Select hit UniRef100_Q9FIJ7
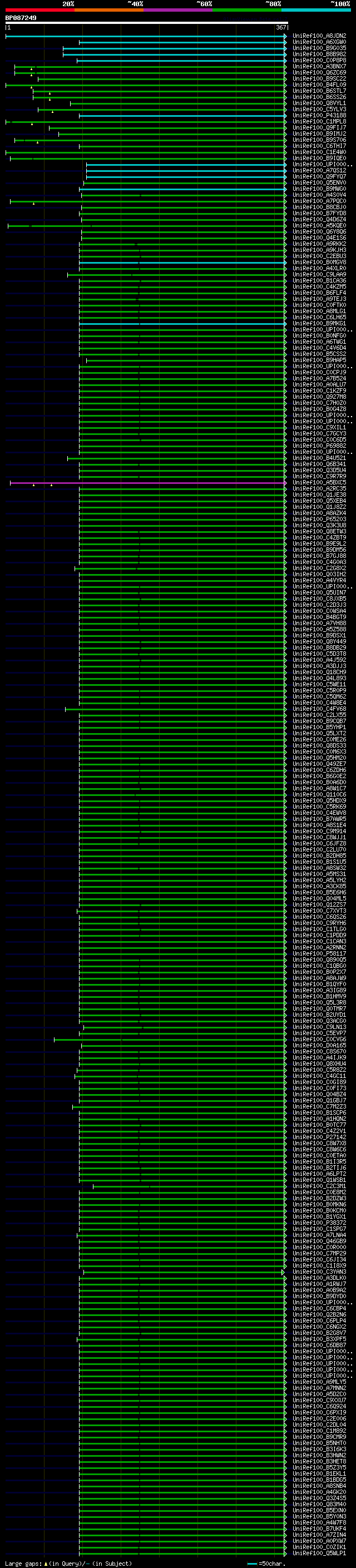Viewport: 356px width, 1568px height. (319, 128)
